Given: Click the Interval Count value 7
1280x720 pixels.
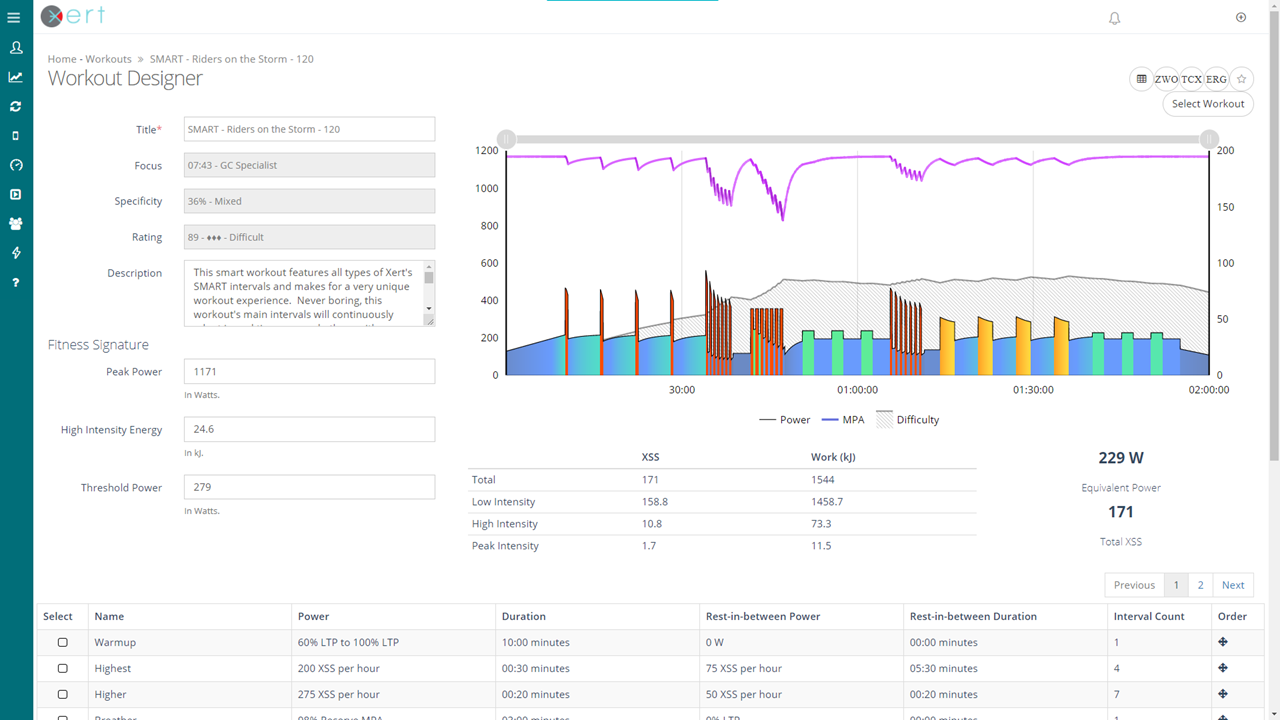Looking at the screenshot, I should (1117, 694).
